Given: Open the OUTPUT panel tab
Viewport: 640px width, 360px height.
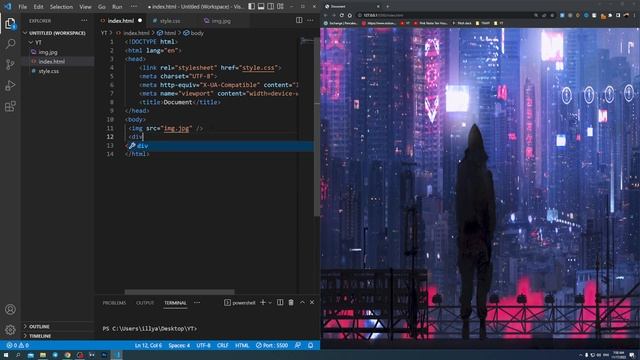Looking at the screenshot, I should 145,303.
